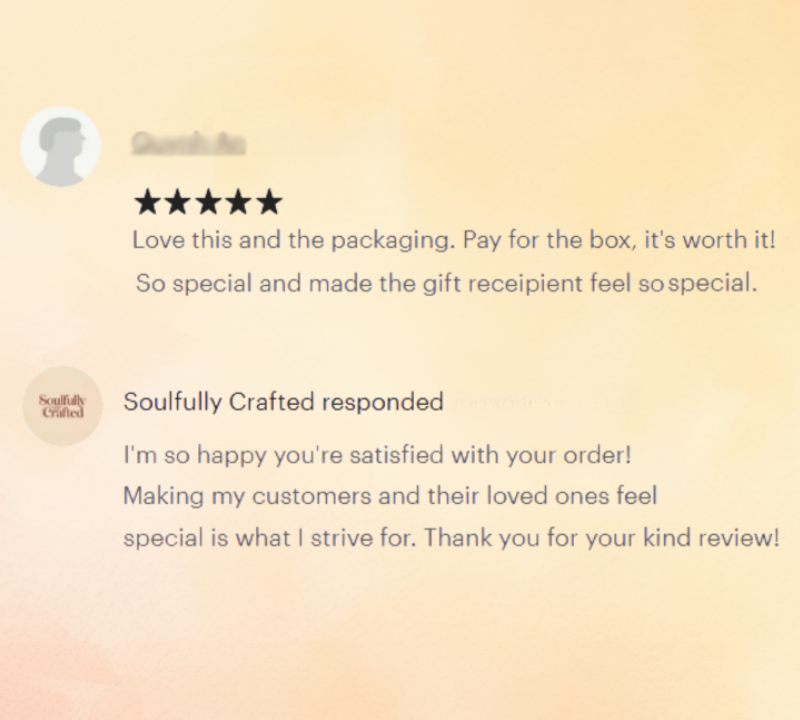Click the line "Making my customers and their loved"
Screen dimensions: 800x720
tap(390, 495)
